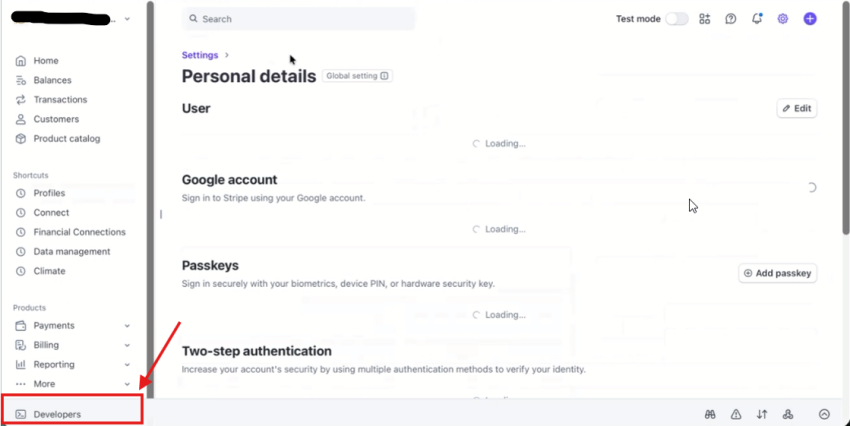Click the help question mark icon
The image size is (850, 426).
point(731,19)
